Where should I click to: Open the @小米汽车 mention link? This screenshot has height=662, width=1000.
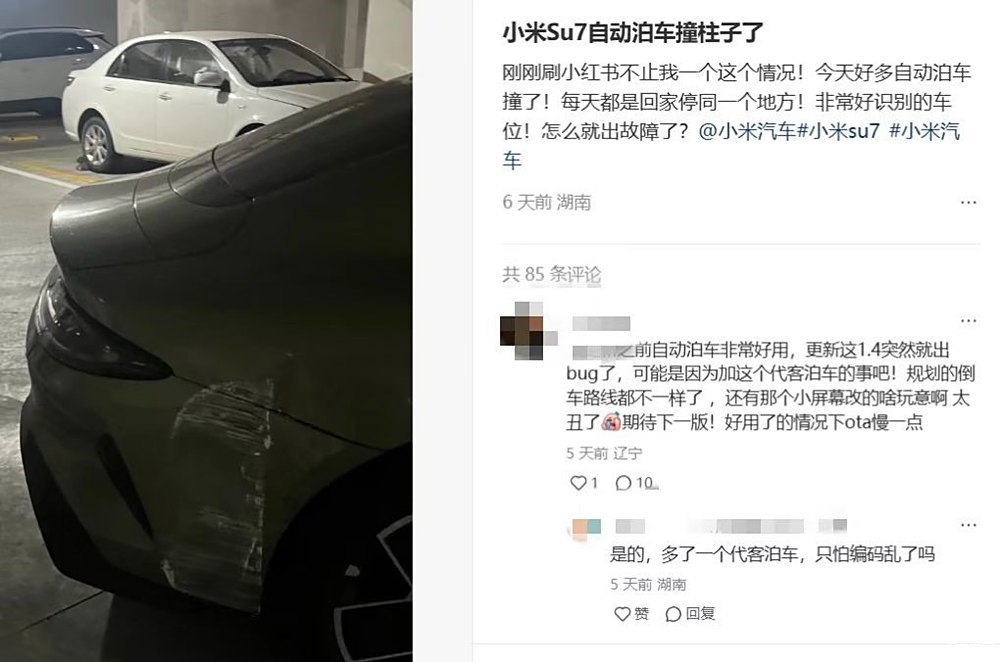pos(747,131)
